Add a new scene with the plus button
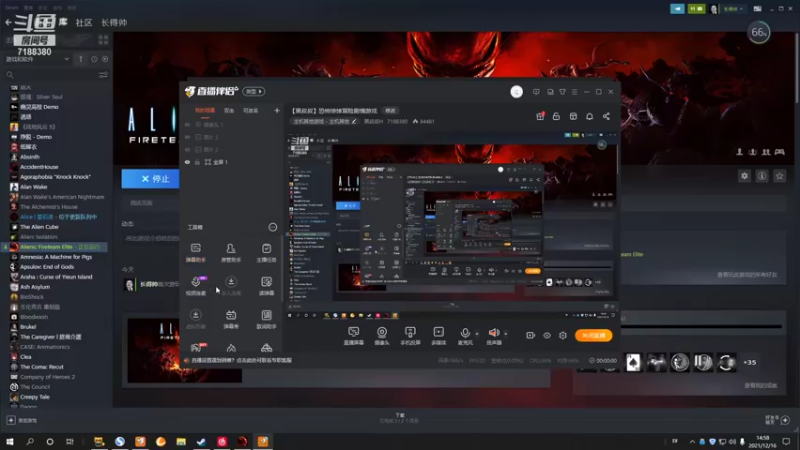The image size is (800, 450). click(x=277, y=110)
